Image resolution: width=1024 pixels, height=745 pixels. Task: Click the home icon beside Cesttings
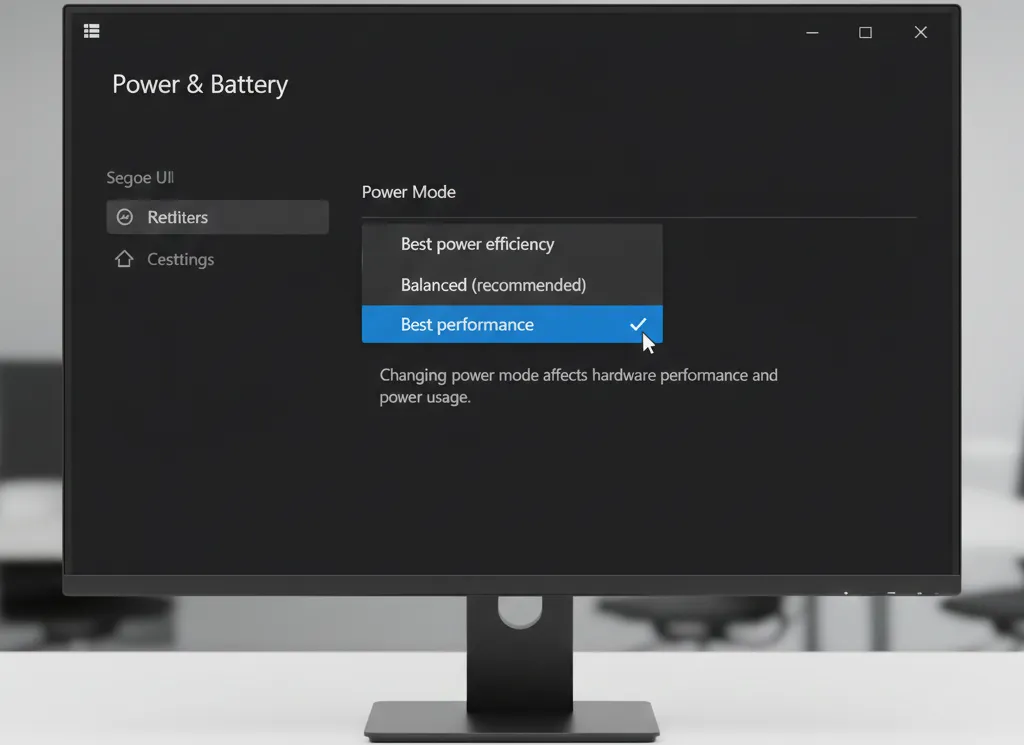pyautogui.click(x=124, y=259)
